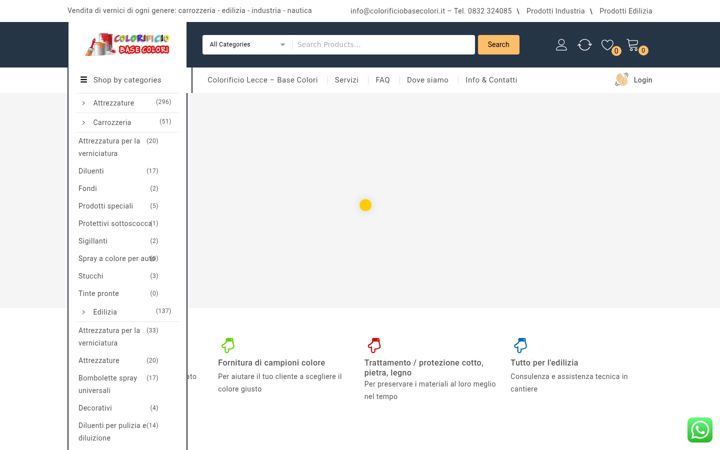Collapse the Edilizia category chevron
This screenshot has height=450, width=720.
(84, 312)
